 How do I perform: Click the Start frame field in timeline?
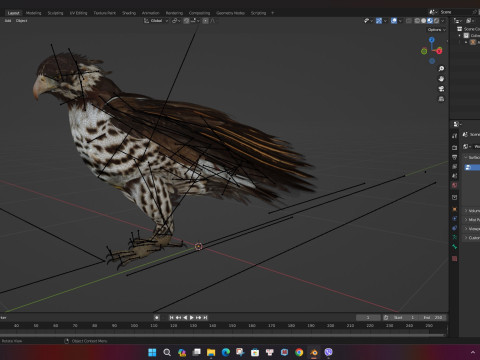(x=404, y=318)
